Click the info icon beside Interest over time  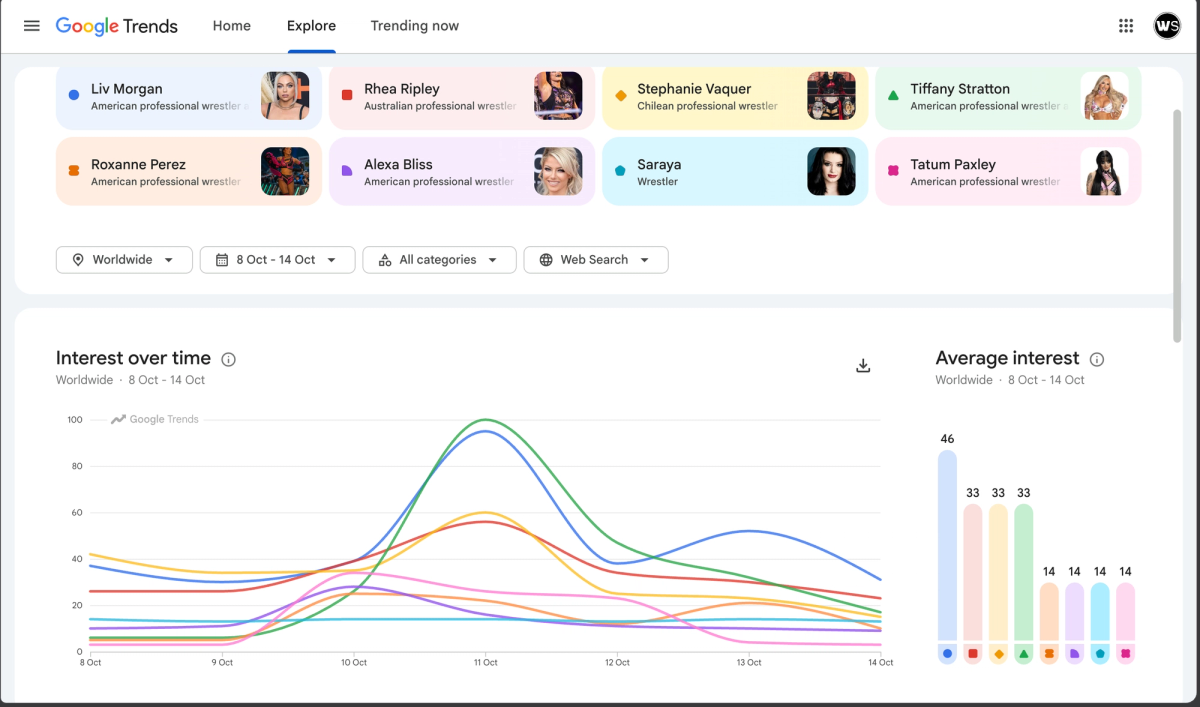[228, 359]
